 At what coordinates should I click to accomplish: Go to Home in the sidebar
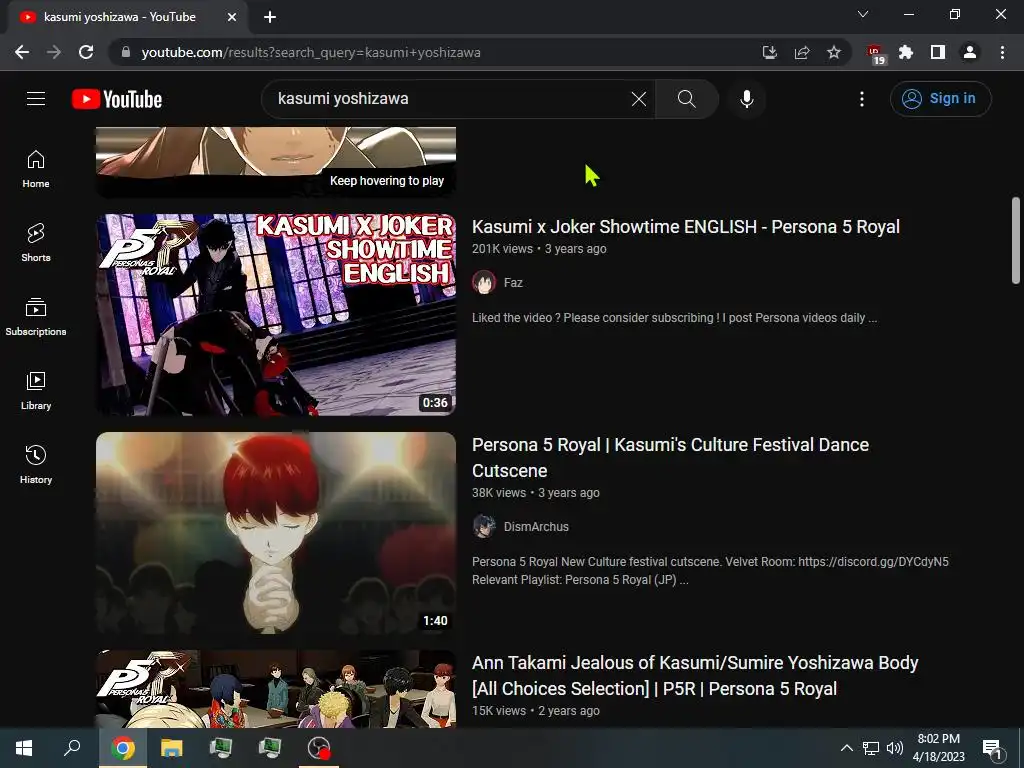tap(36, 169)
